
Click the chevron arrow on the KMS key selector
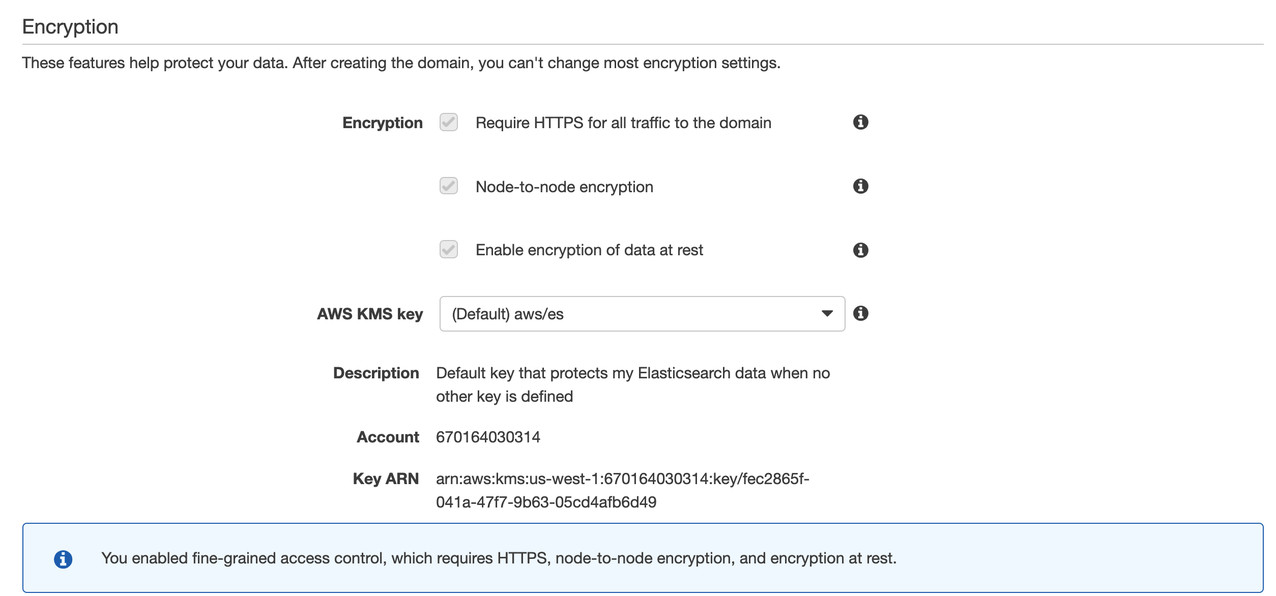click(x=824, y=313)
